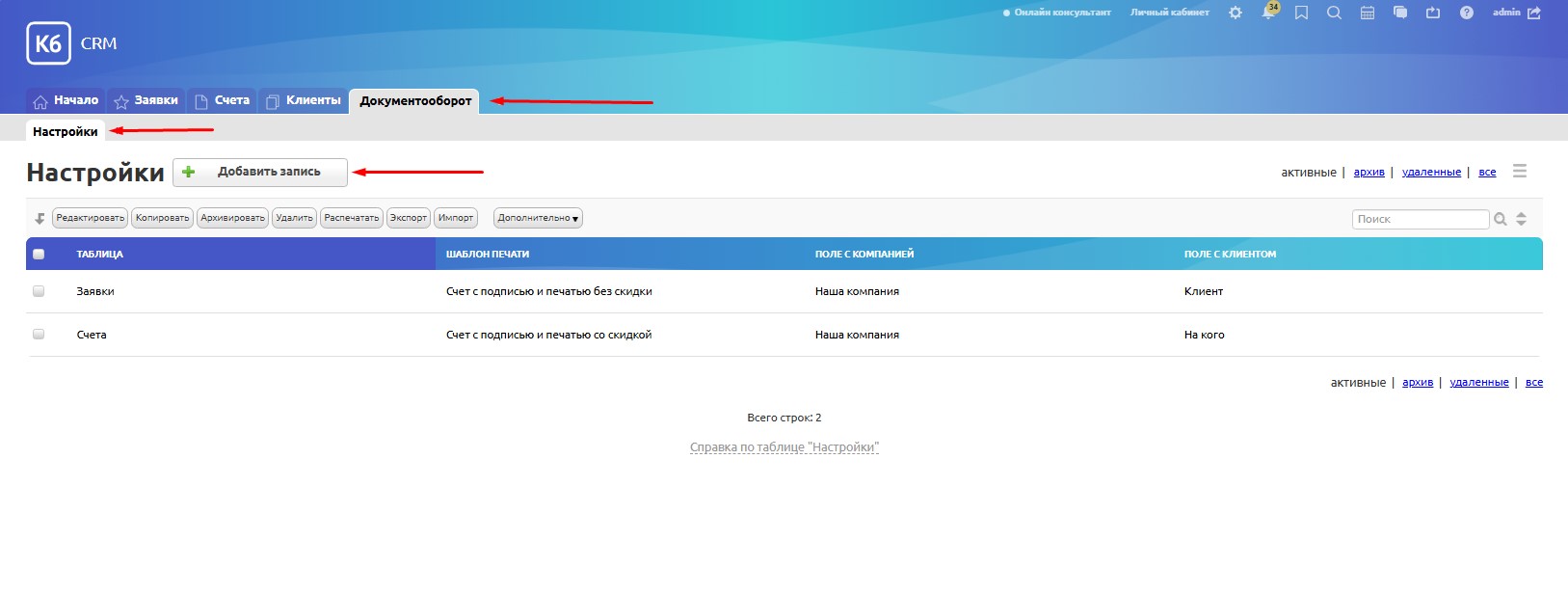This screenshot has width=1568, height=594.
Task: Click into the Поиск search field
Action: tap(1420, 219)
